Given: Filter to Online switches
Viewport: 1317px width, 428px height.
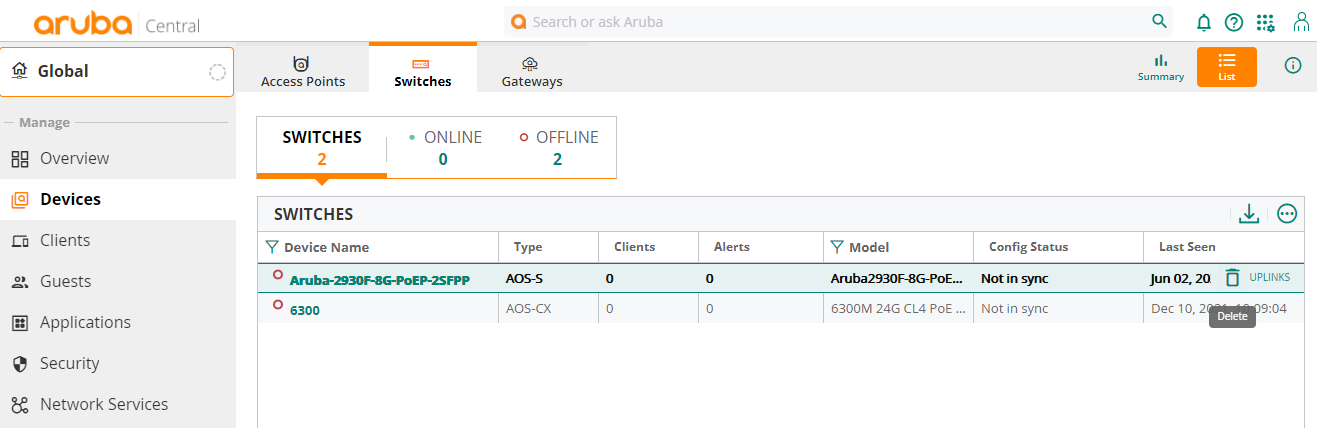Looking at the screenshot, I should point(443,147).
